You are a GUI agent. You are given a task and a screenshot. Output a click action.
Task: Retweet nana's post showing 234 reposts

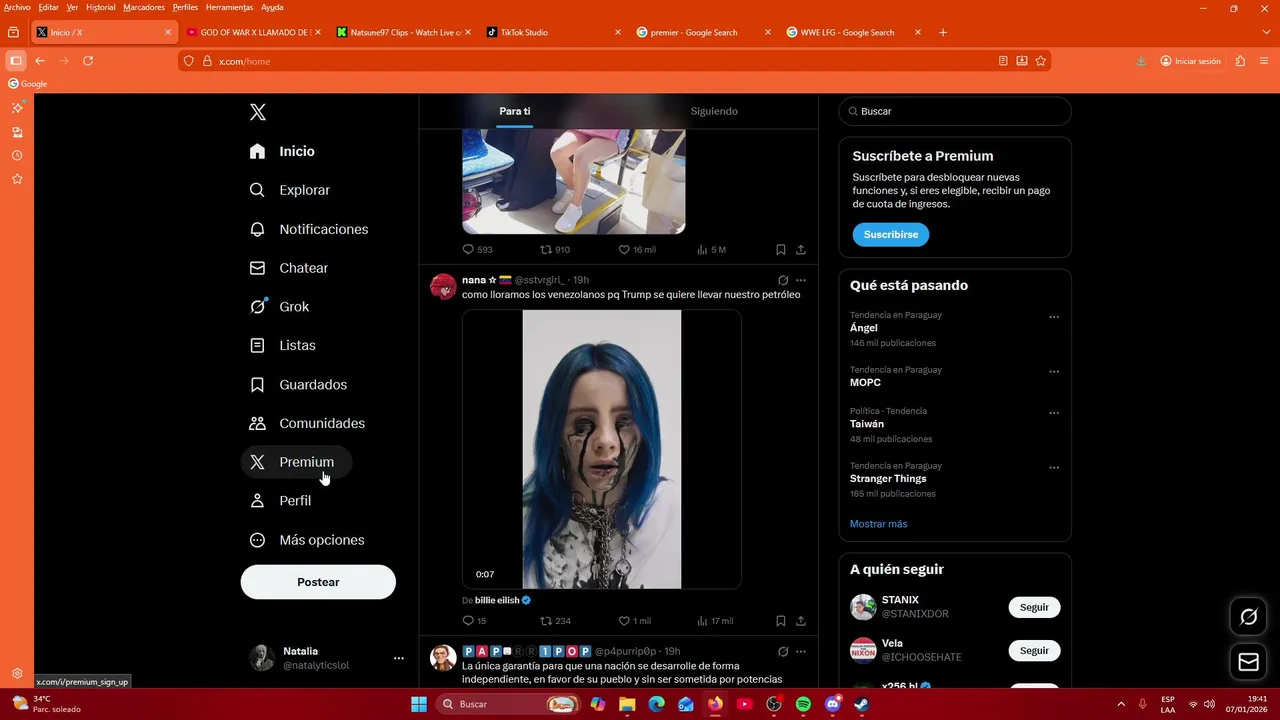(x=555, y=621)
